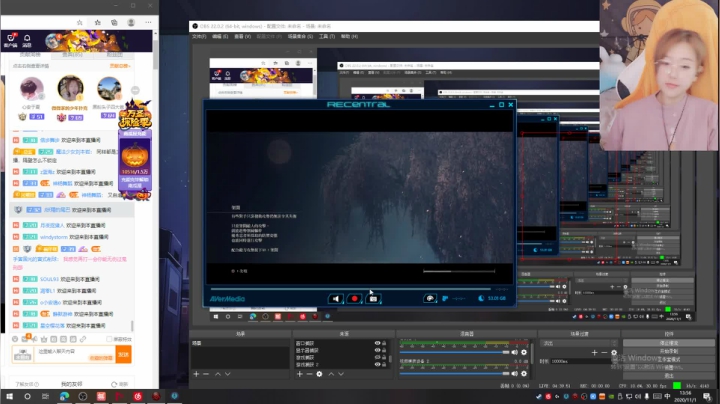The width and height of the screenshot is (720, 404).
Task: Open the scene transition type dropdown
Action: [579, 343]
